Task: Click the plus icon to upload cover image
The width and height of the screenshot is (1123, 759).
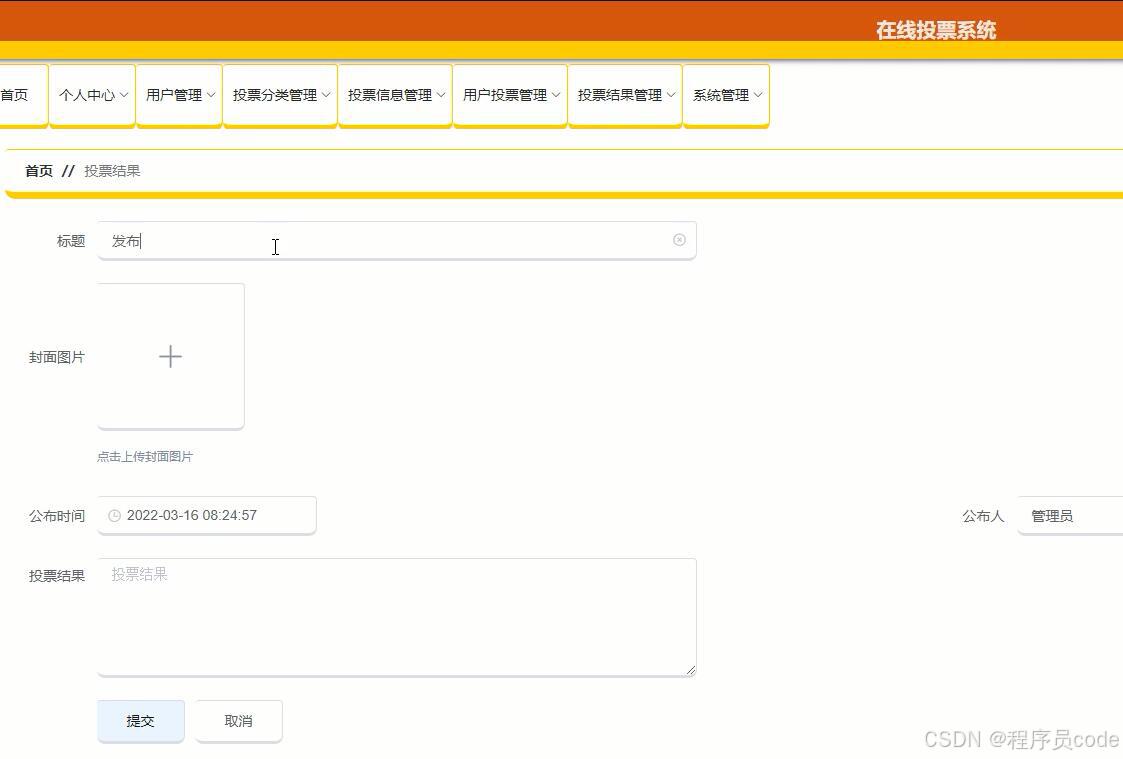Action: click(x=170, y=356)
